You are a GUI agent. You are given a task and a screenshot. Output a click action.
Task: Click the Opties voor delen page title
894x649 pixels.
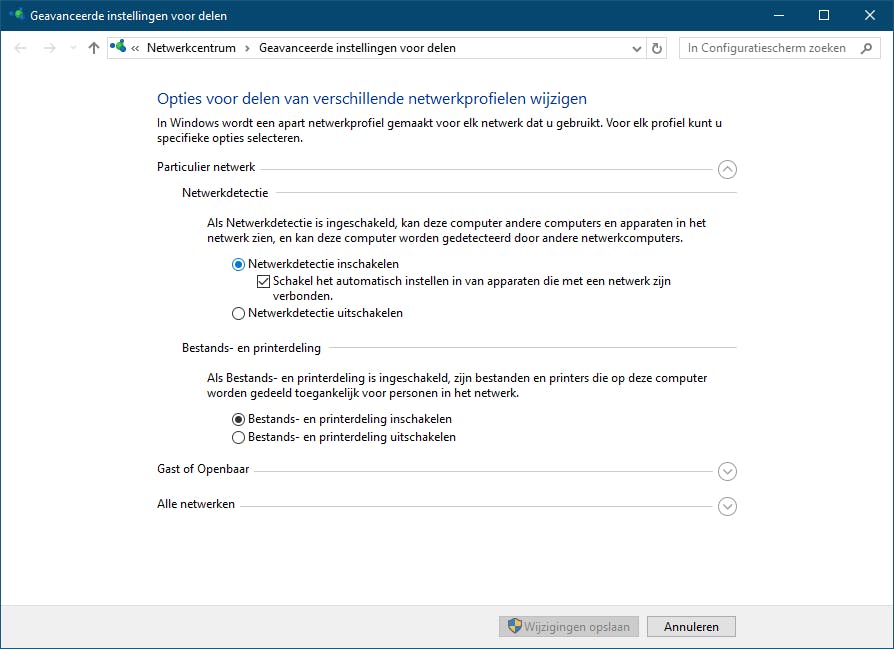(372, 99)
